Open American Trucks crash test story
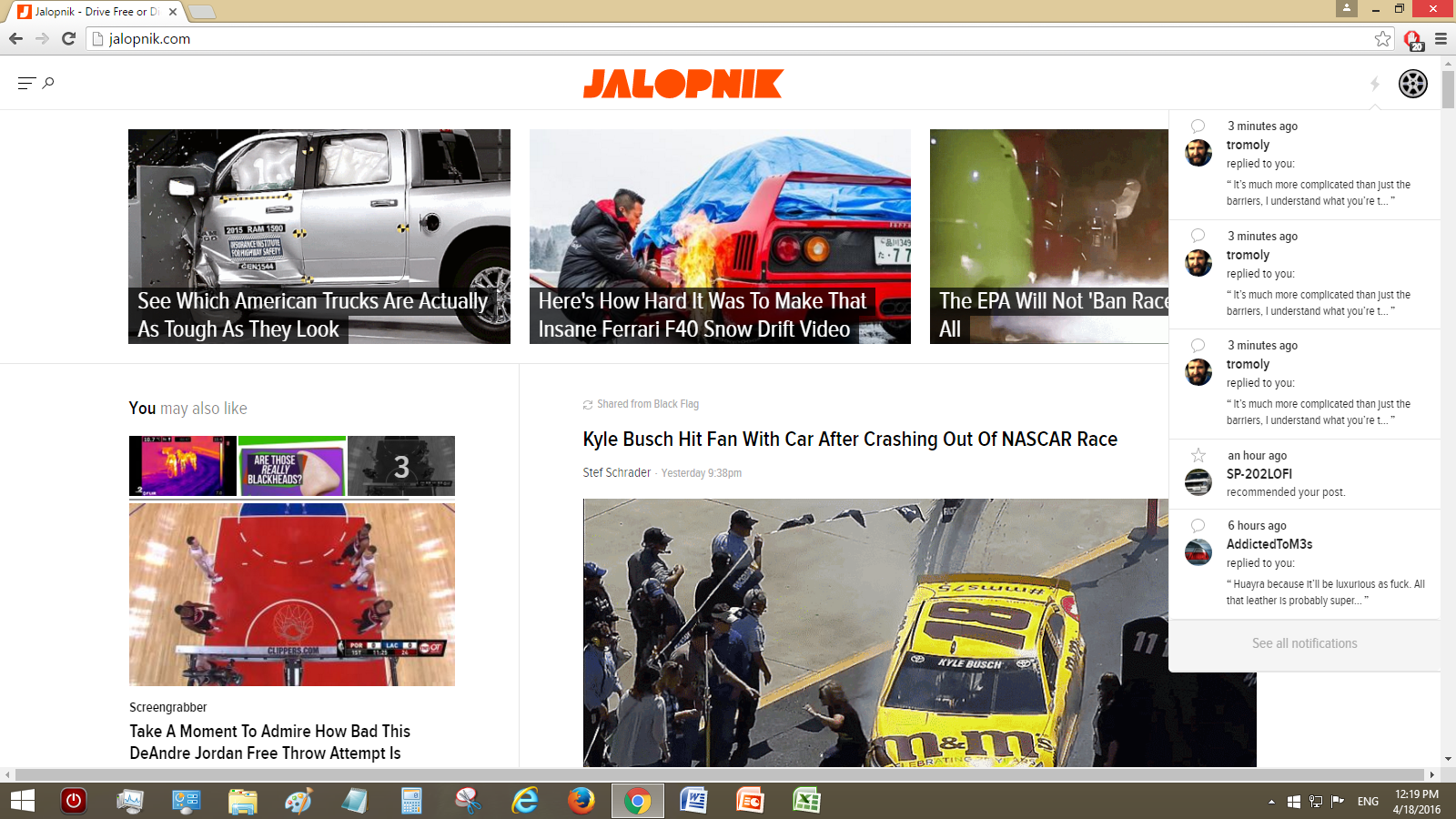 tap(319, 237)
